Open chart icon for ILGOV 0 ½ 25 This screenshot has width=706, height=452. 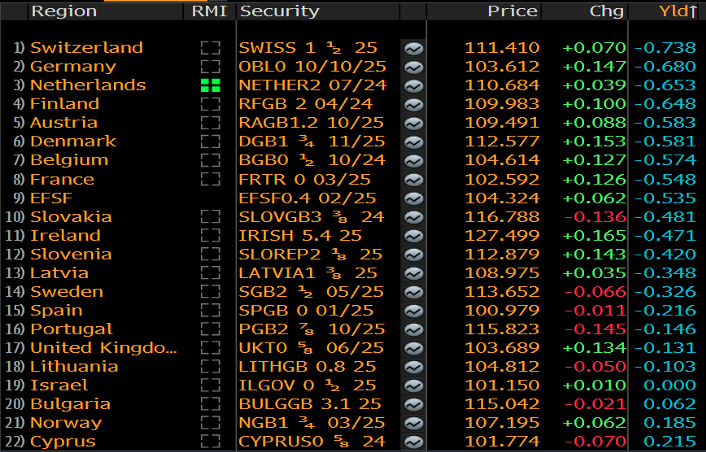(413, 386)
